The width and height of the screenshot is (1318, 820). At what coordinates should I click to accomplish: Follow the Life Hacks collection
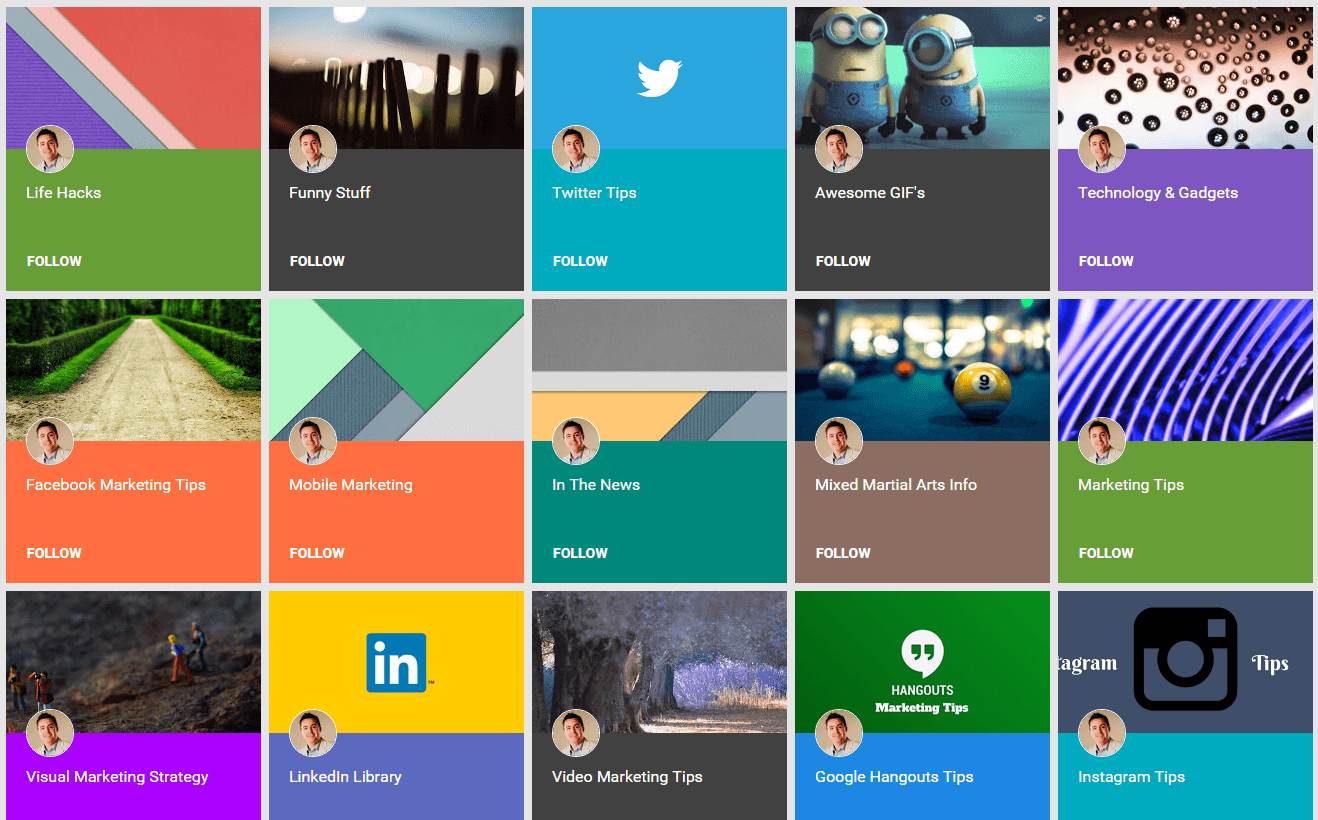[x=54, y=261]
